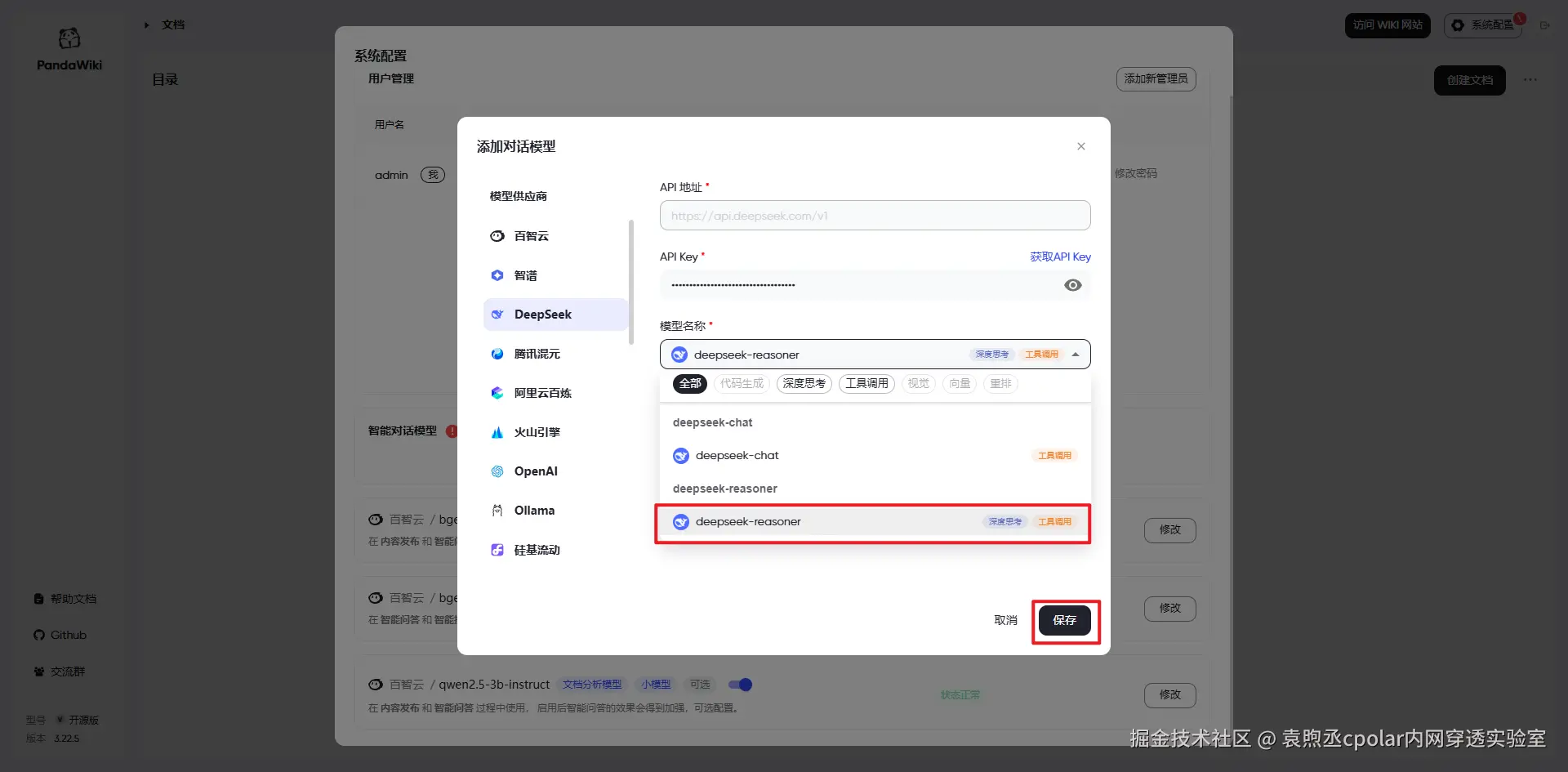Viewport: 1568px width, 772px height.
Task: Choose deepseek-reasoner option from the model list
Action: (875, 522)
